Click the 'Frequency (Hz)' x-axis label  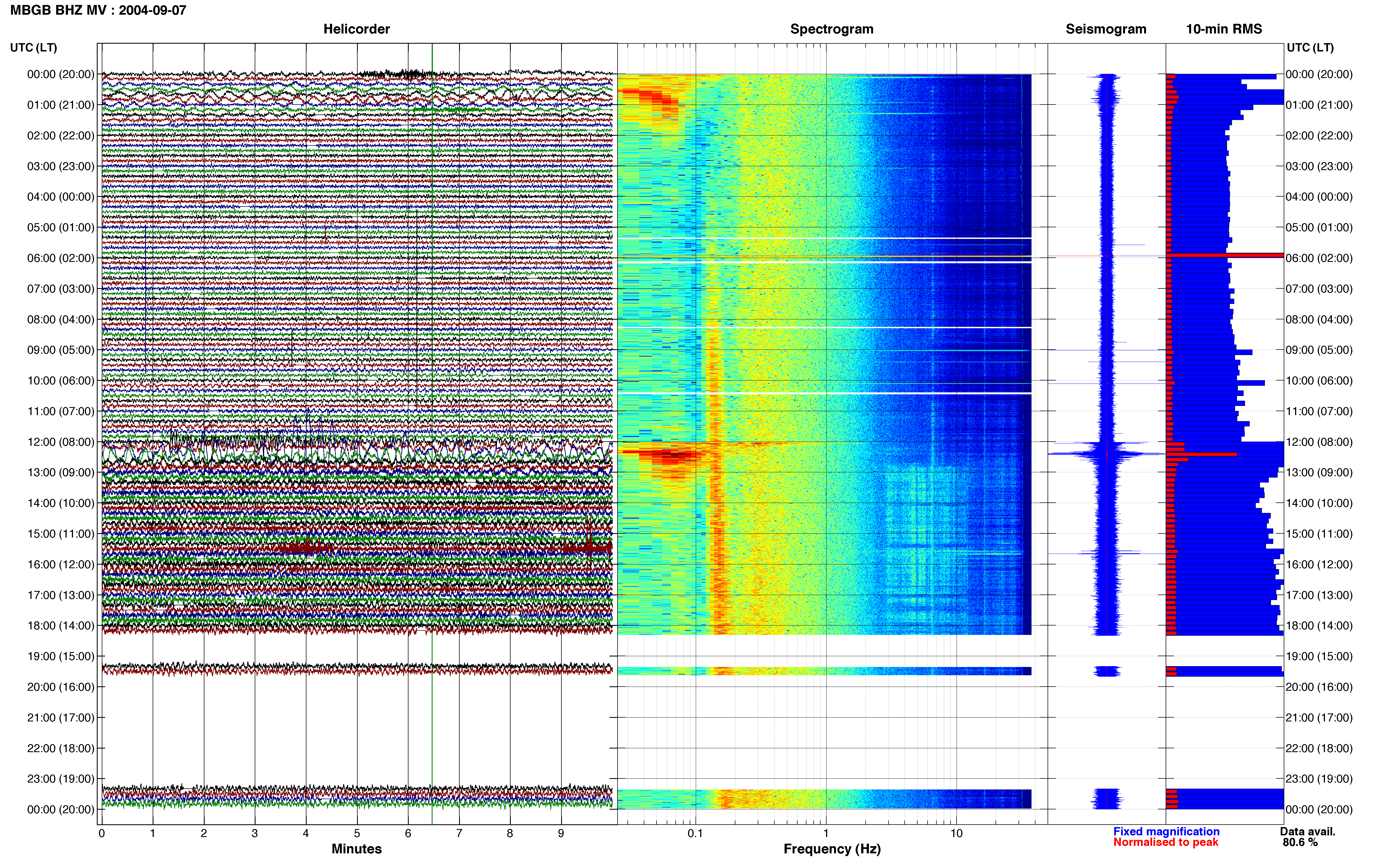832,849
